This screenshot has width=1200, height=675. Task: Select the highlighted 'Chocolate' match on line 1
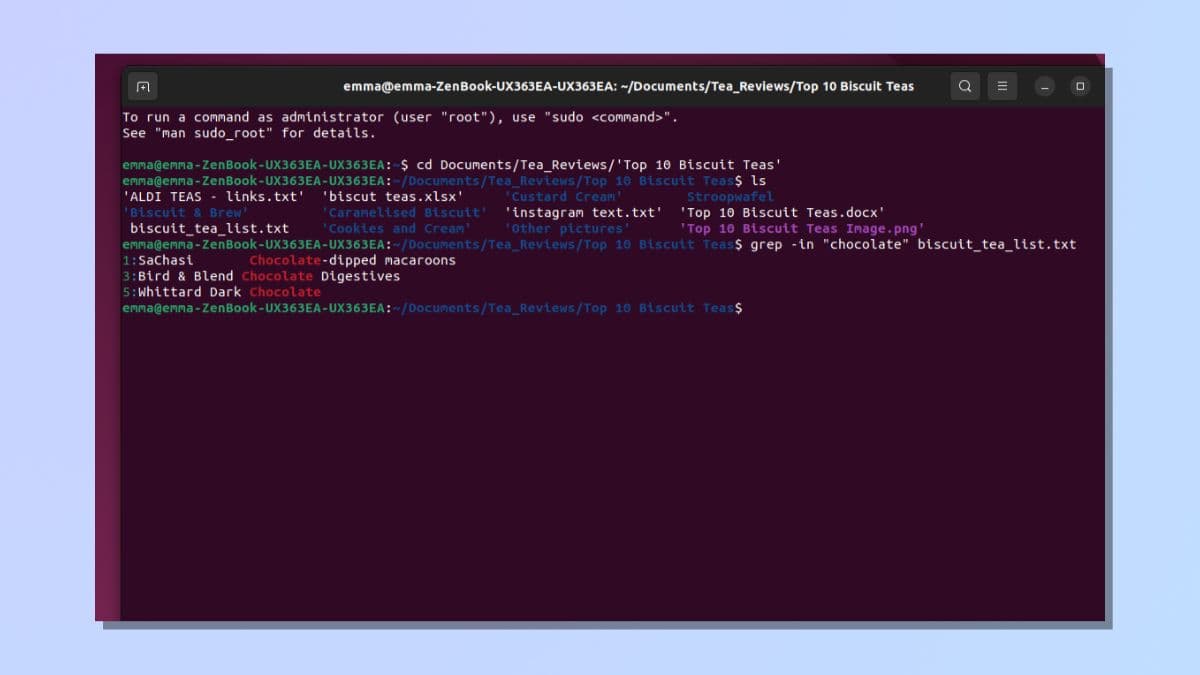284,260
